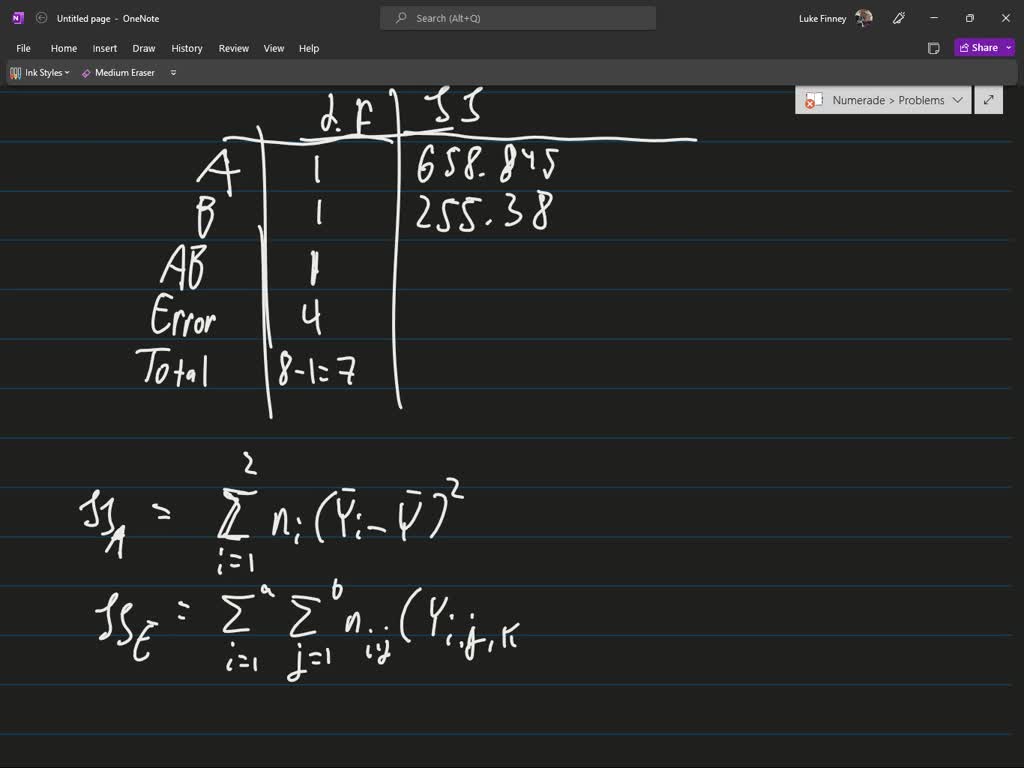Open the page view switcher icon above Share
The height and width of the screenshot is (768, 1024).
[x=933, y=47]
